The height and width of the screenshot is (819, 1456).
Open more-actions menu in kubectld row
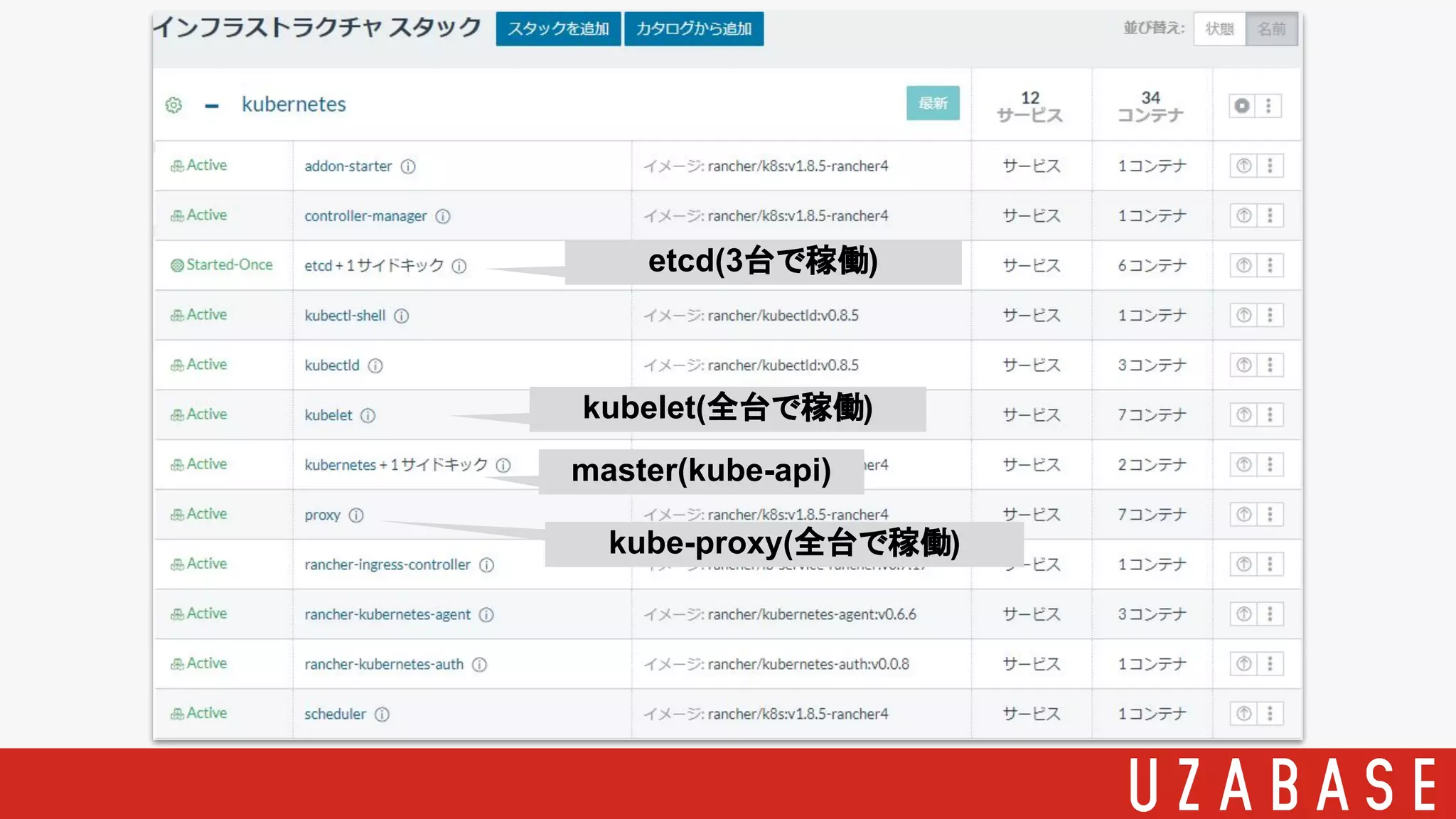tap(1270, 365)
